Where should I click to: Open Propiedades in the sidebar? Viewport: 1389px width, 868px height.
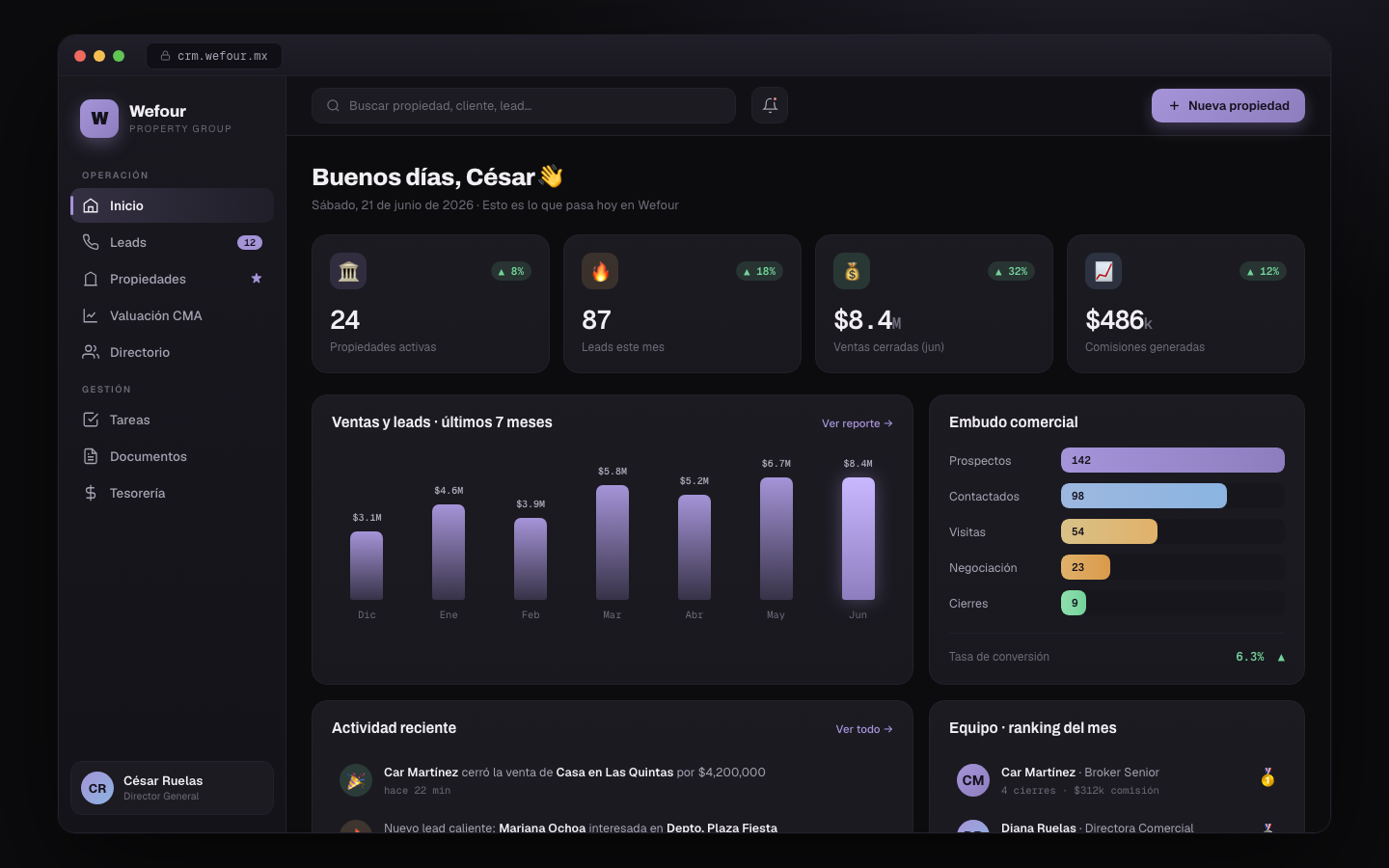pyautogui.click(x=172, y=279)
